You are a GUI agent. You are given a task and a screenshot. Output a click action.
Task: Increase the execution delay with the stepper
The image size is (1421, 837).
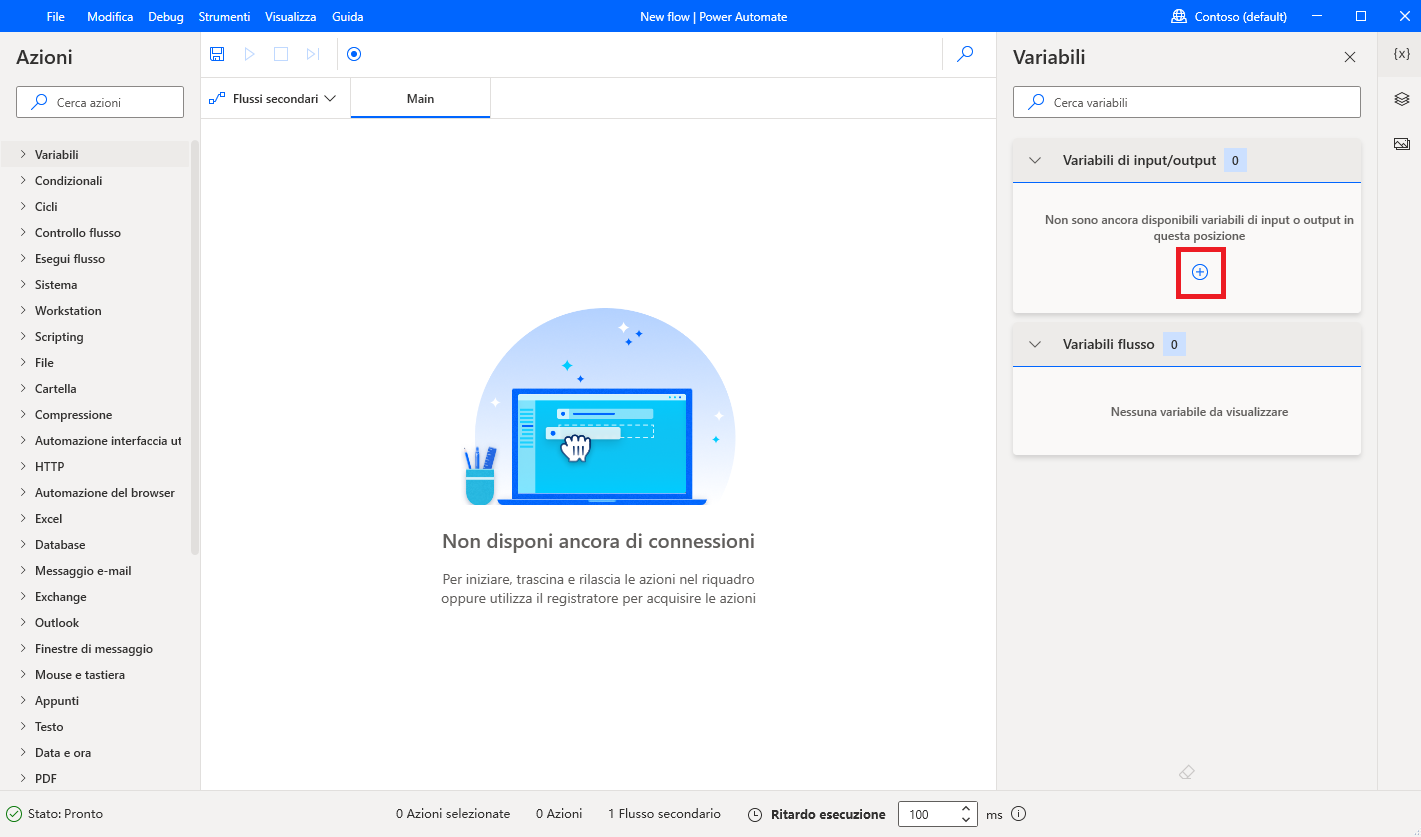pyautogui.click(x=964, y=809)
